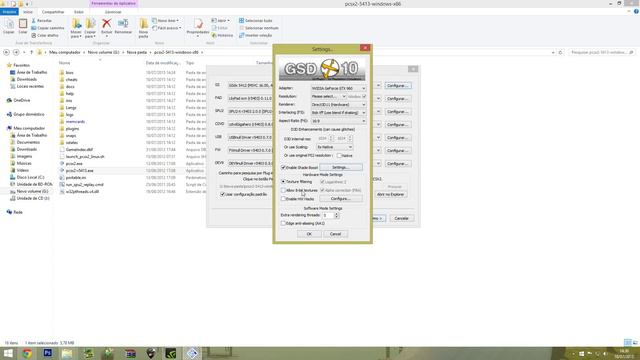Viewport: 640px width, 360px height.
Task: Select the memcards folder in file list
Action: pyautogui.click(x=75, y=122)
